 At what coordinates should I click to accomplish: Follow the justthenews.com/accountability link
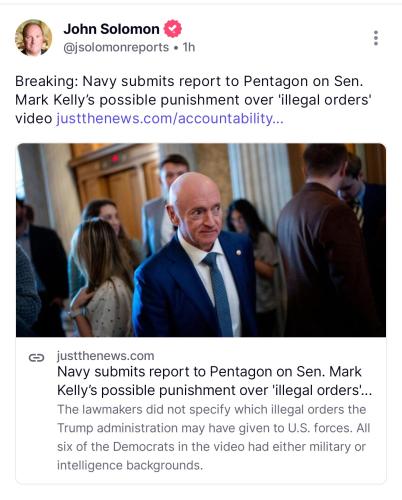click(x=170, y=119)
